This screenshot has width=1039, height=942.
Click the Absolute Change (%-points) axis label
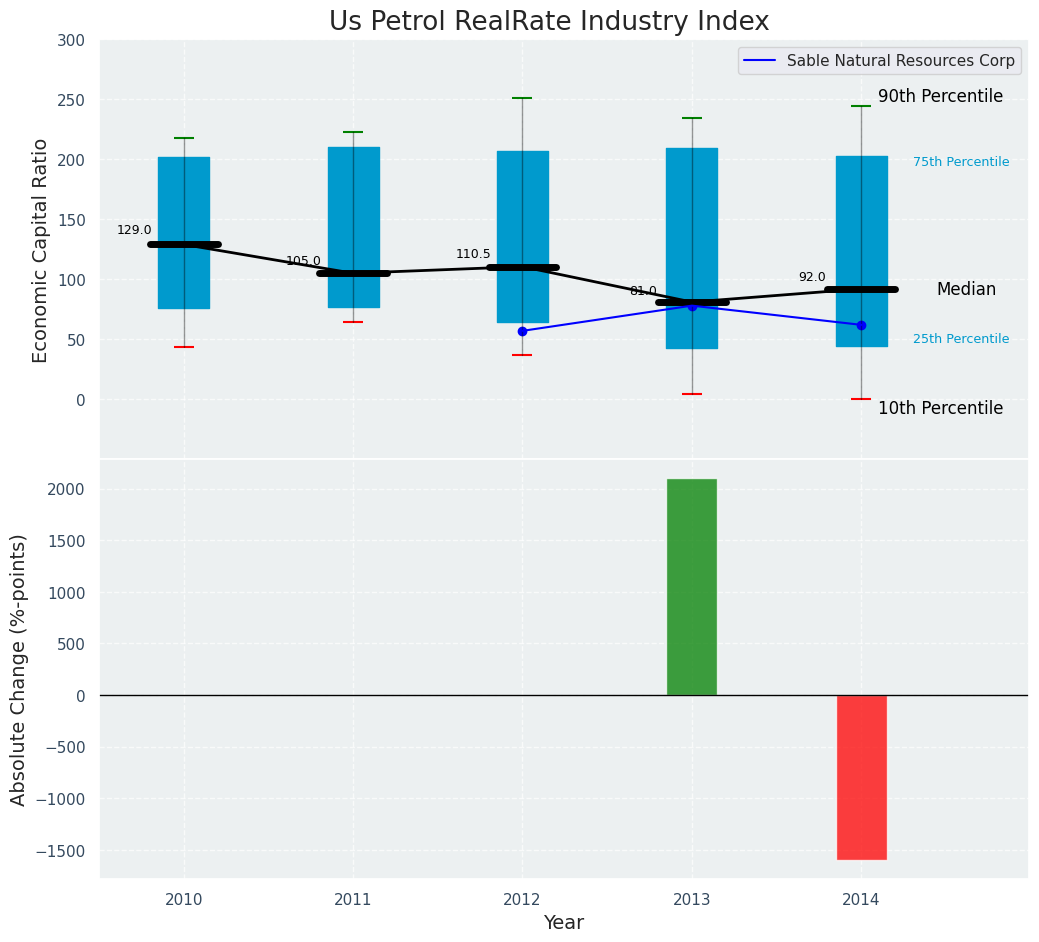tap(19, 669)
